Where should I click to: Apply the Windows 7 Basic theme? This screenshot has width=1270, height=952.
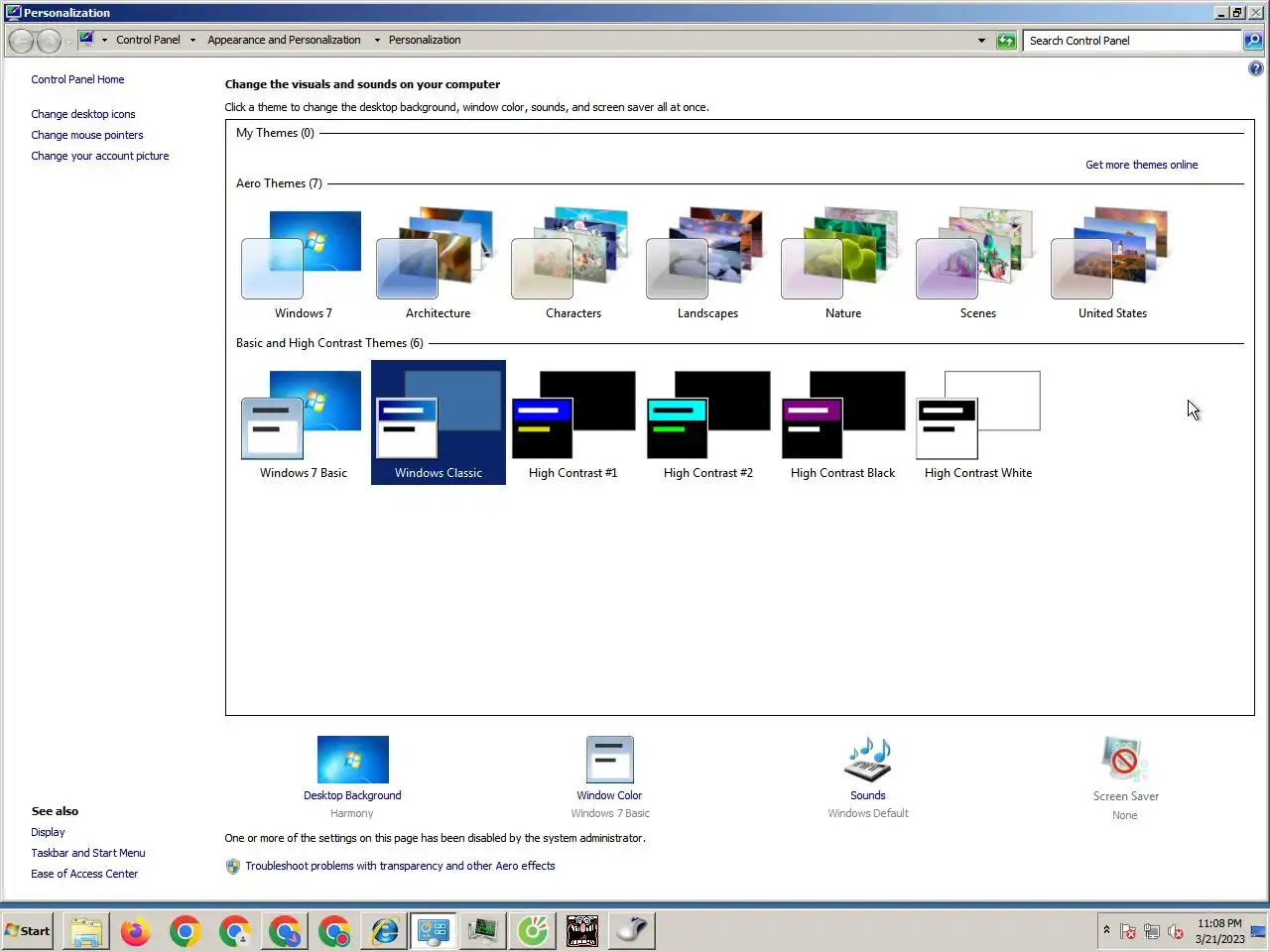(x=303, y=423)
